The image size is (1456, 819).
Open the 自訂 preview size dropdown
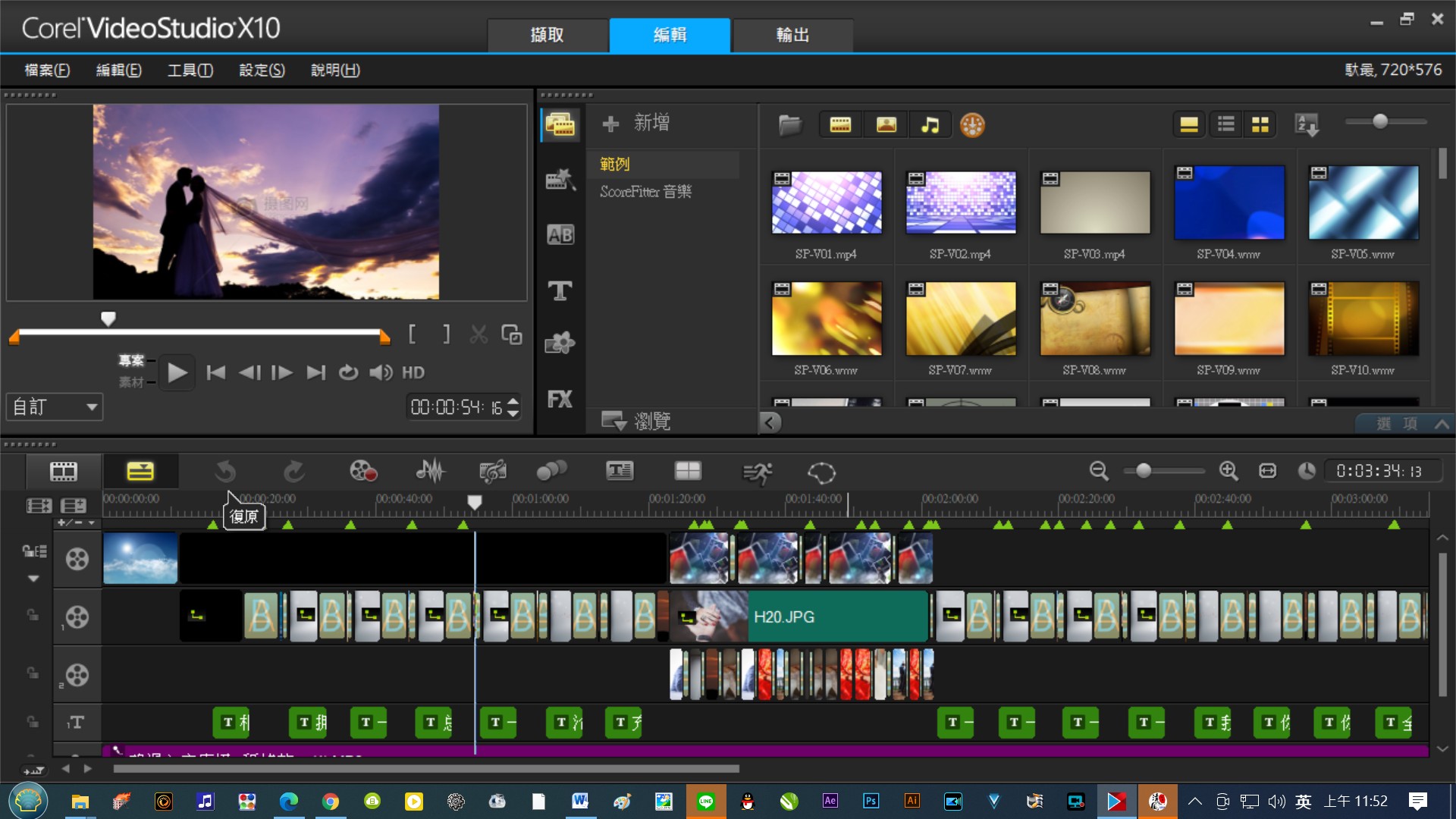(55, 407)
